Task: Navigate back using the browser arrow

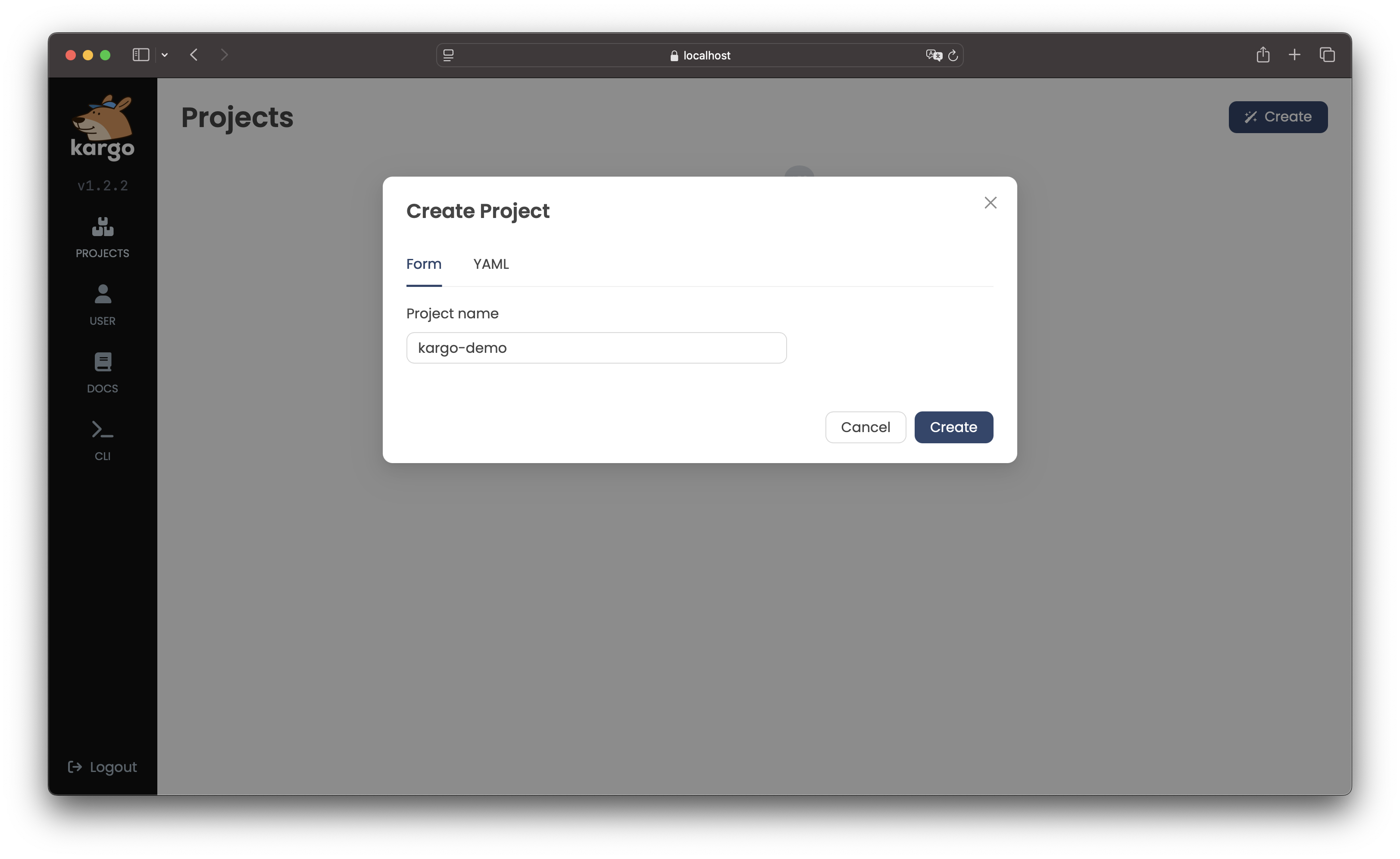Action: pyautogui.click(x=193, y=55)
